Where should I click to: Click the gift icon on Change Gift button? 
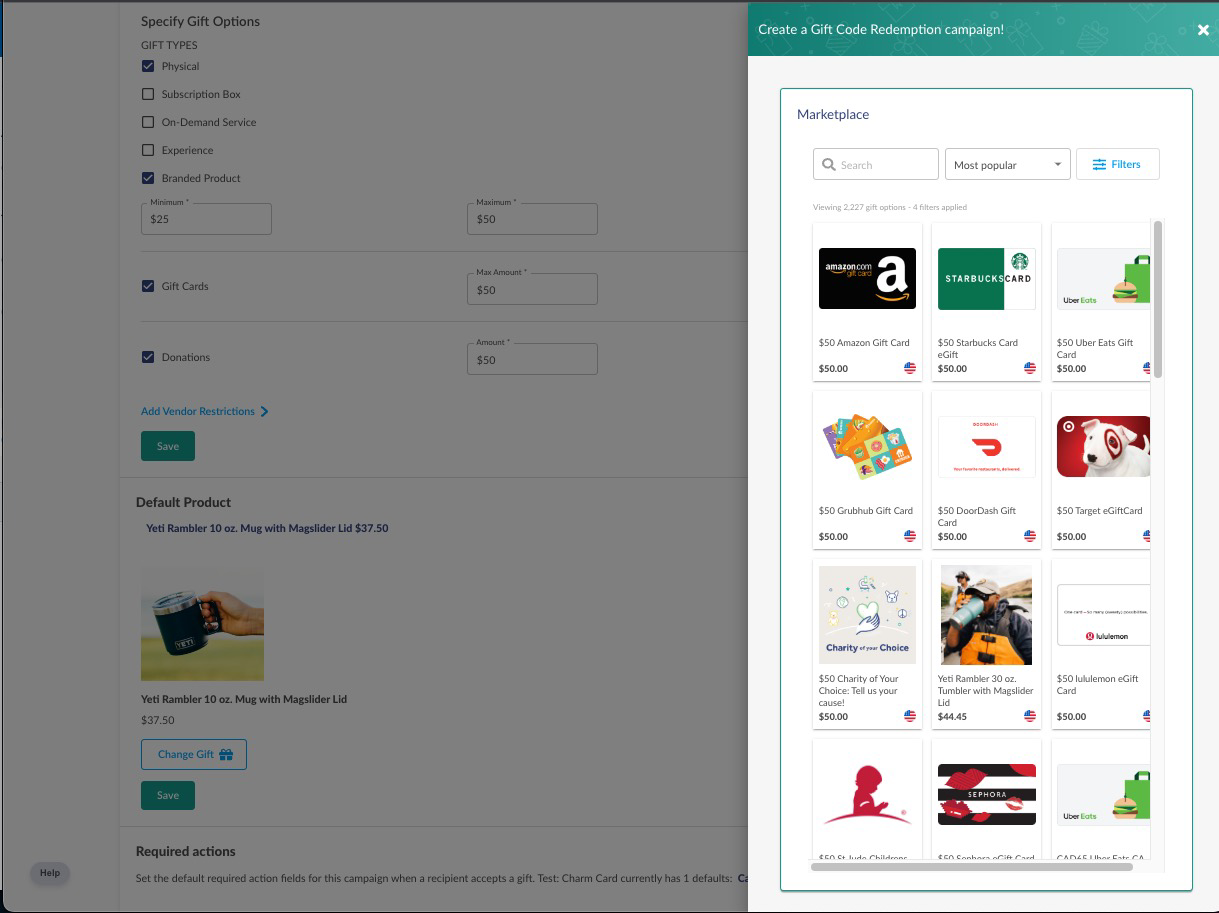click(x=226, y=755)
